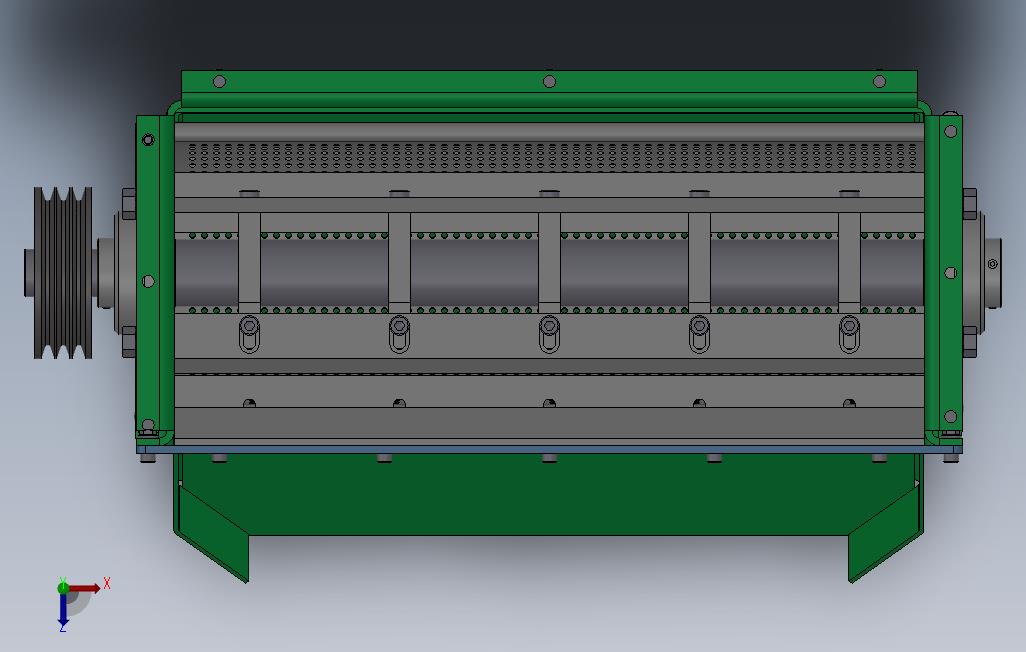The height and width of the screenshot is (652, 1026).
Task: Click the green Y origin of the triad
Action: [x=63, y=587]
